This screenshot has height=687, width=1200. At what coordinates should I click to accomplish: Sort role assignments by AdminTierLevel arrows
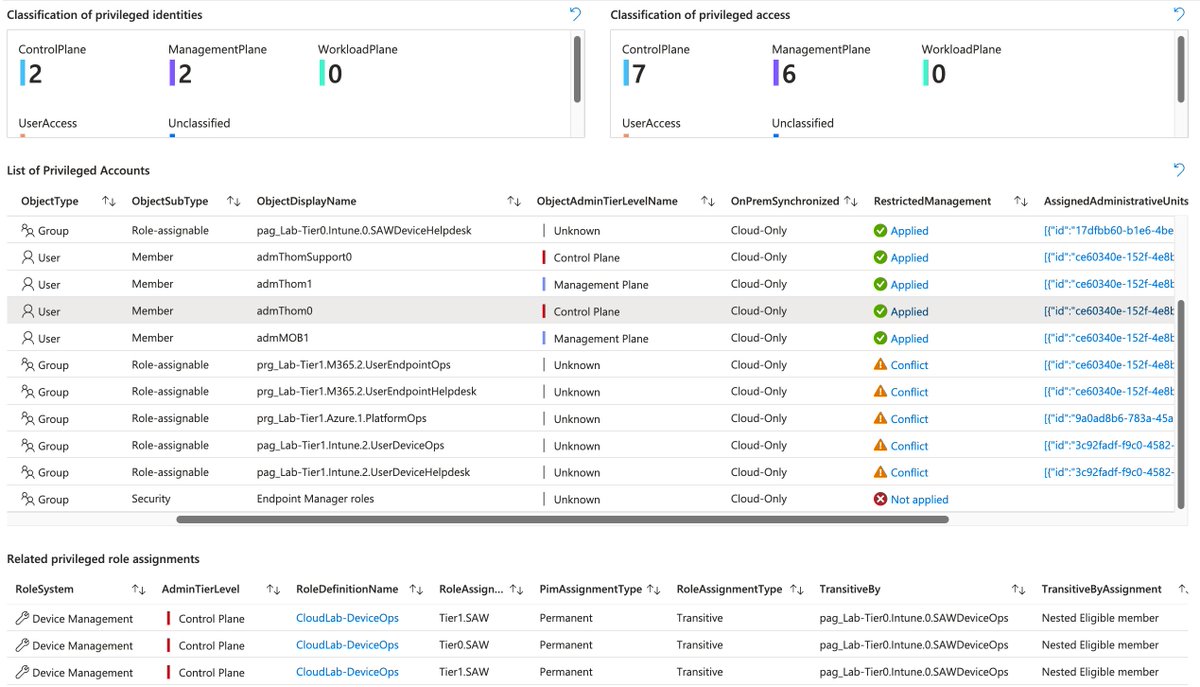(x=273, y=590)
